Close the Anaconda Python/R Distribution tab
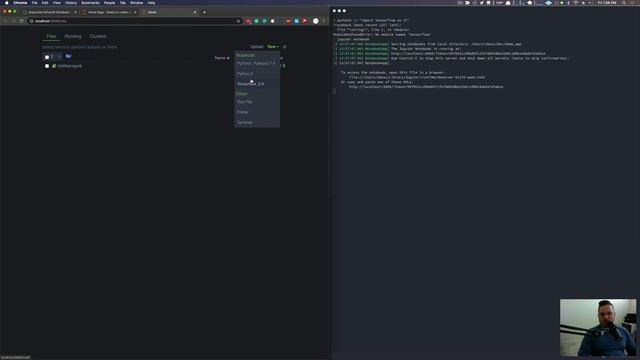The width and height of the screenshot is (640, 360). (x=75, y=12)
